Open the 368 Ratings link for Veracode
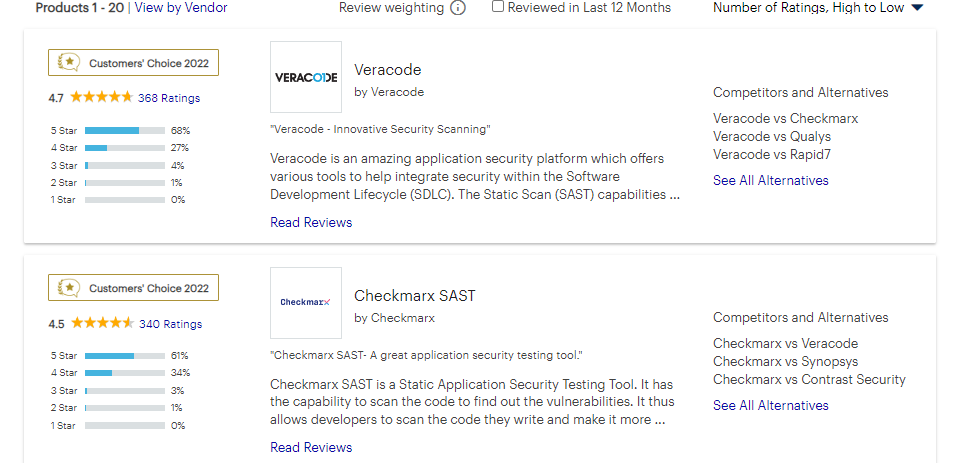The width and height of the screenshot is (970, 463). coord(169,98)
